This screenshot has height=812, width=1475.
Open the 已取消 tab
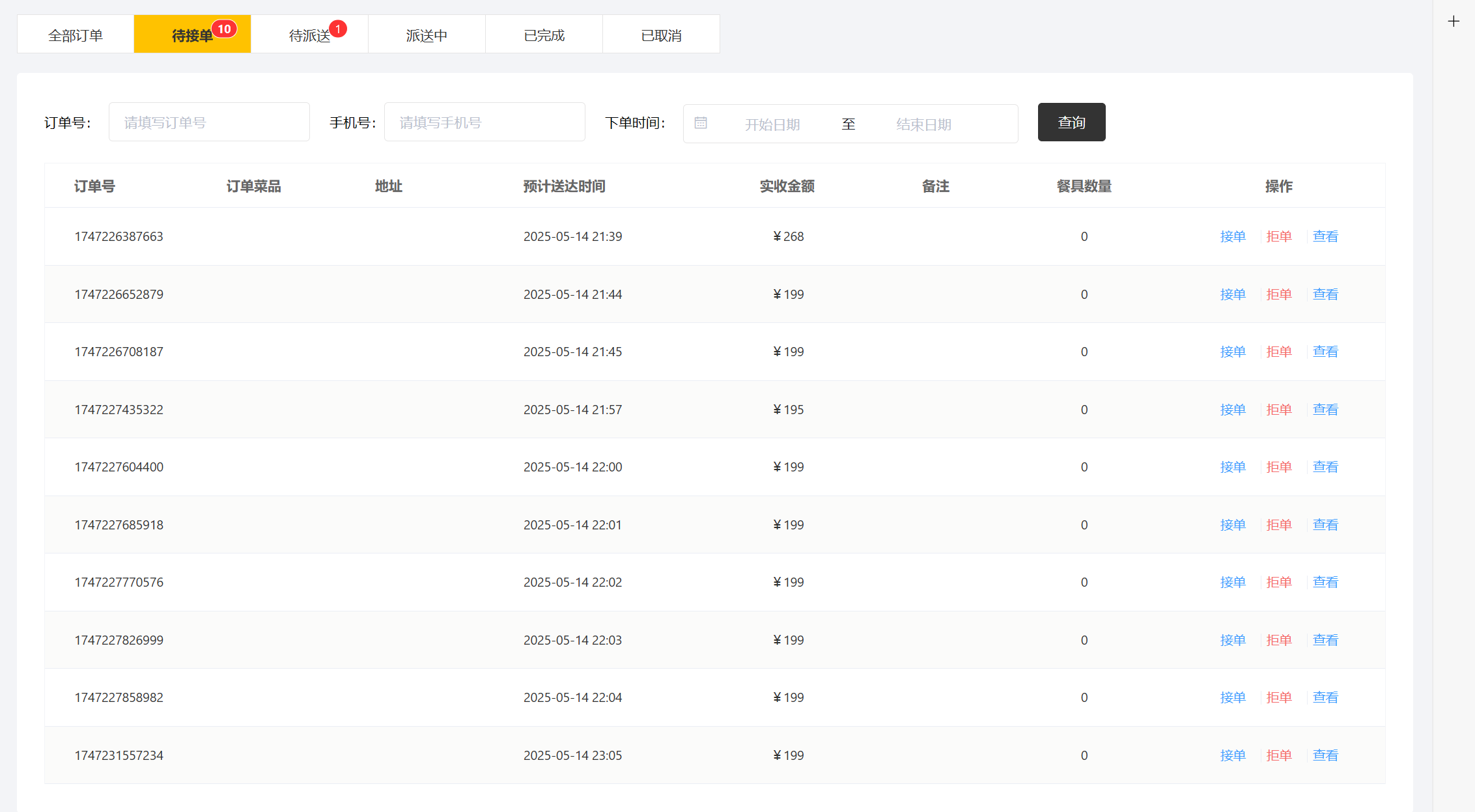[661, 35]
